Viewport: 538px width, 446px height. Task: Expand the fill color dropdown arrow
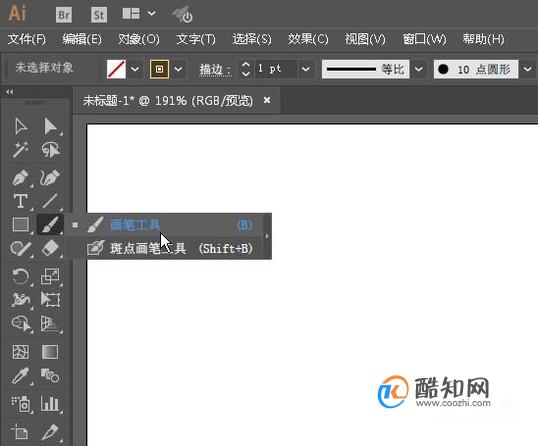[x=135, y=69]
